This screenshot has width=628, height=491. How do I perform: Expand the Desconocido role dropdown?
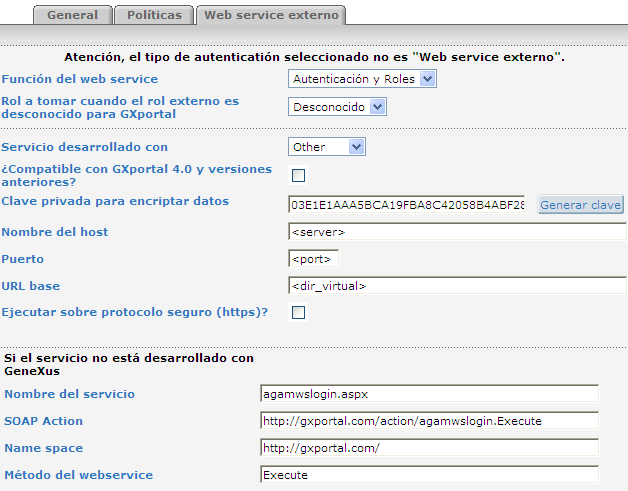tap(337, 107)
